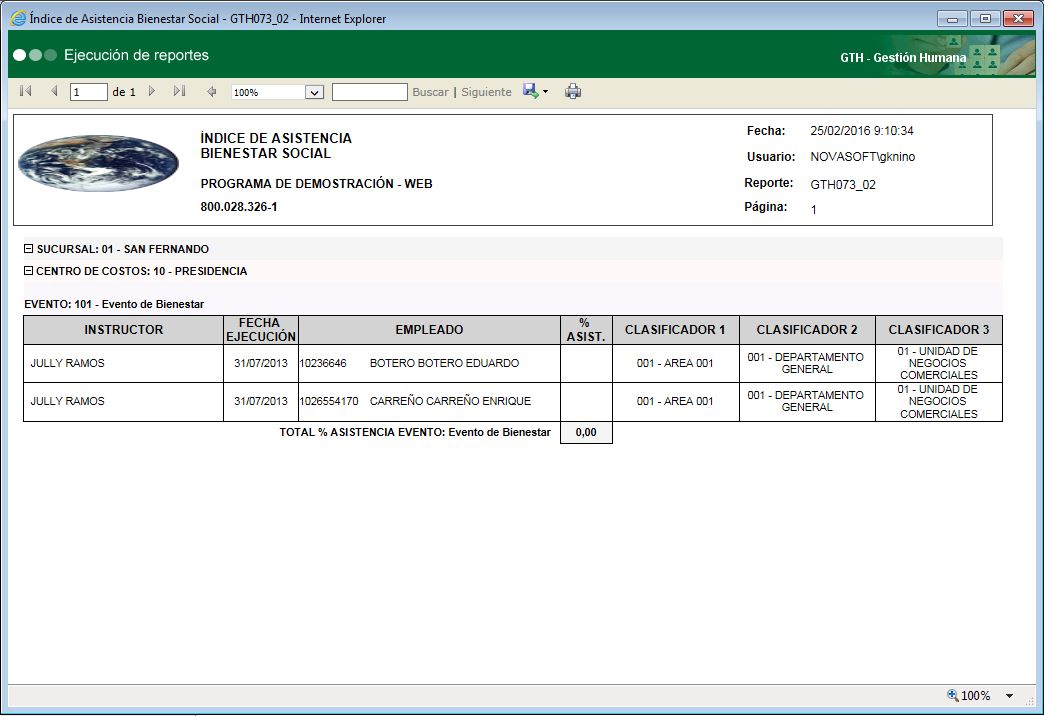Click the Internet Explorer title bar icon
The width and height of the screenshot is (1044, 716).
[17, 18]
